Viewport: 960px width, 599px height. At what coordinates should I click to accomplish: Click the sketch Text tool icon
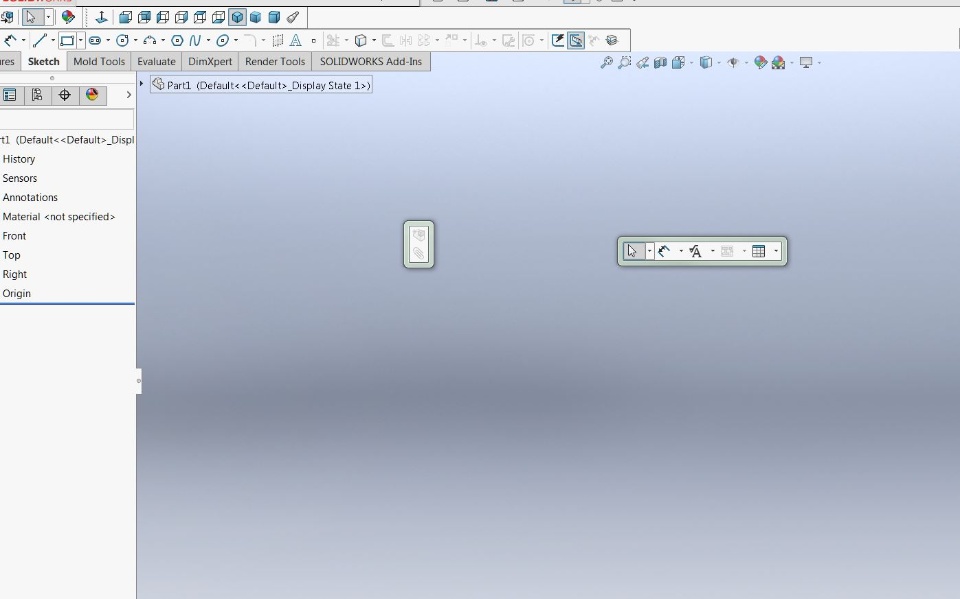295,40
